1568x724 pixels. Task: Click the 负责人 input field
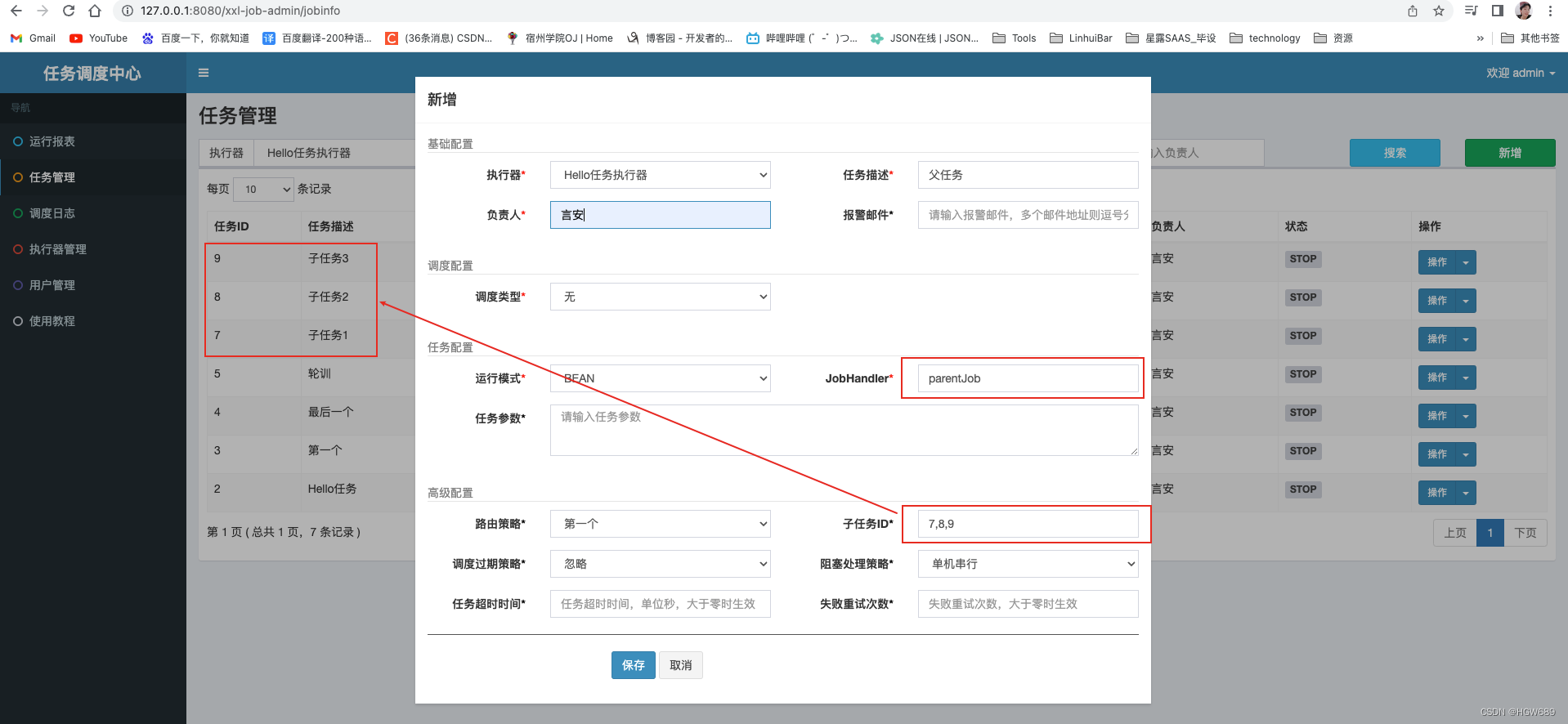coord(661,215)
